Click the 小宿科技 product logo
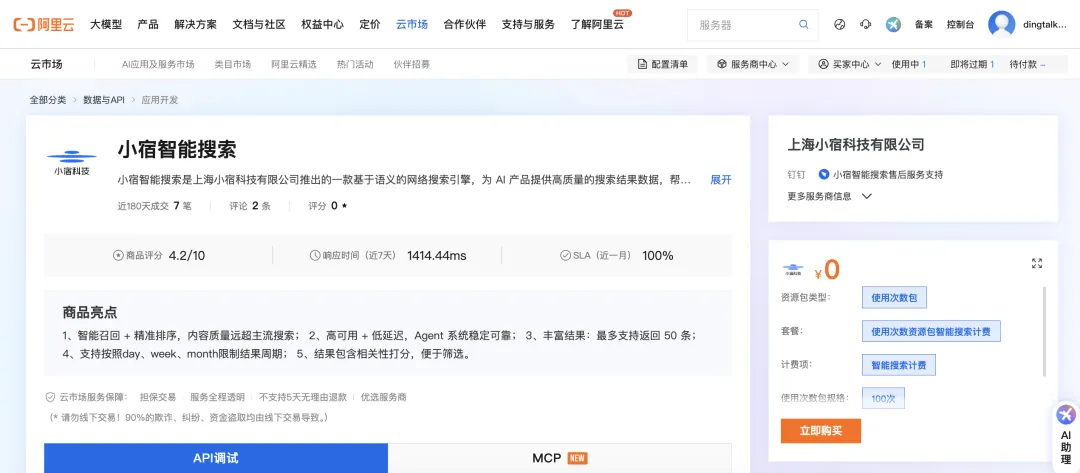1080x473 pixels. pos(72,164)
